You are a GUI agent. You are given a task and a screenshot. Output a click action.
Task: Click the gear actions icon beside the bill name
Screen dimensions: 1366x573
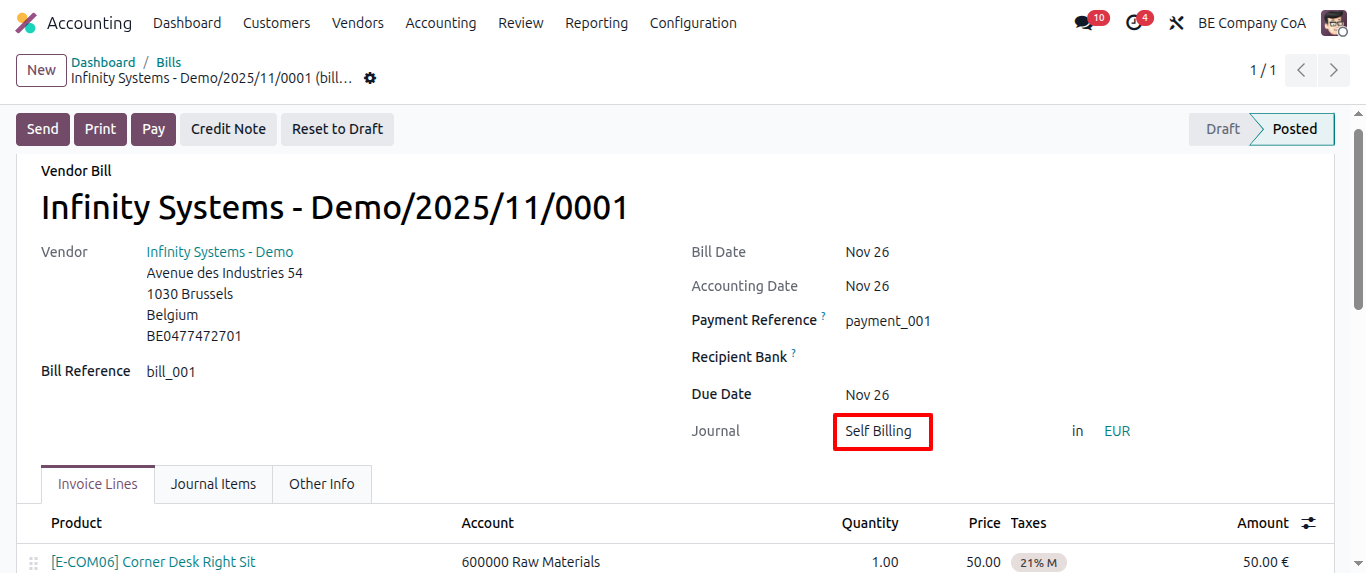tap(370, 78)
